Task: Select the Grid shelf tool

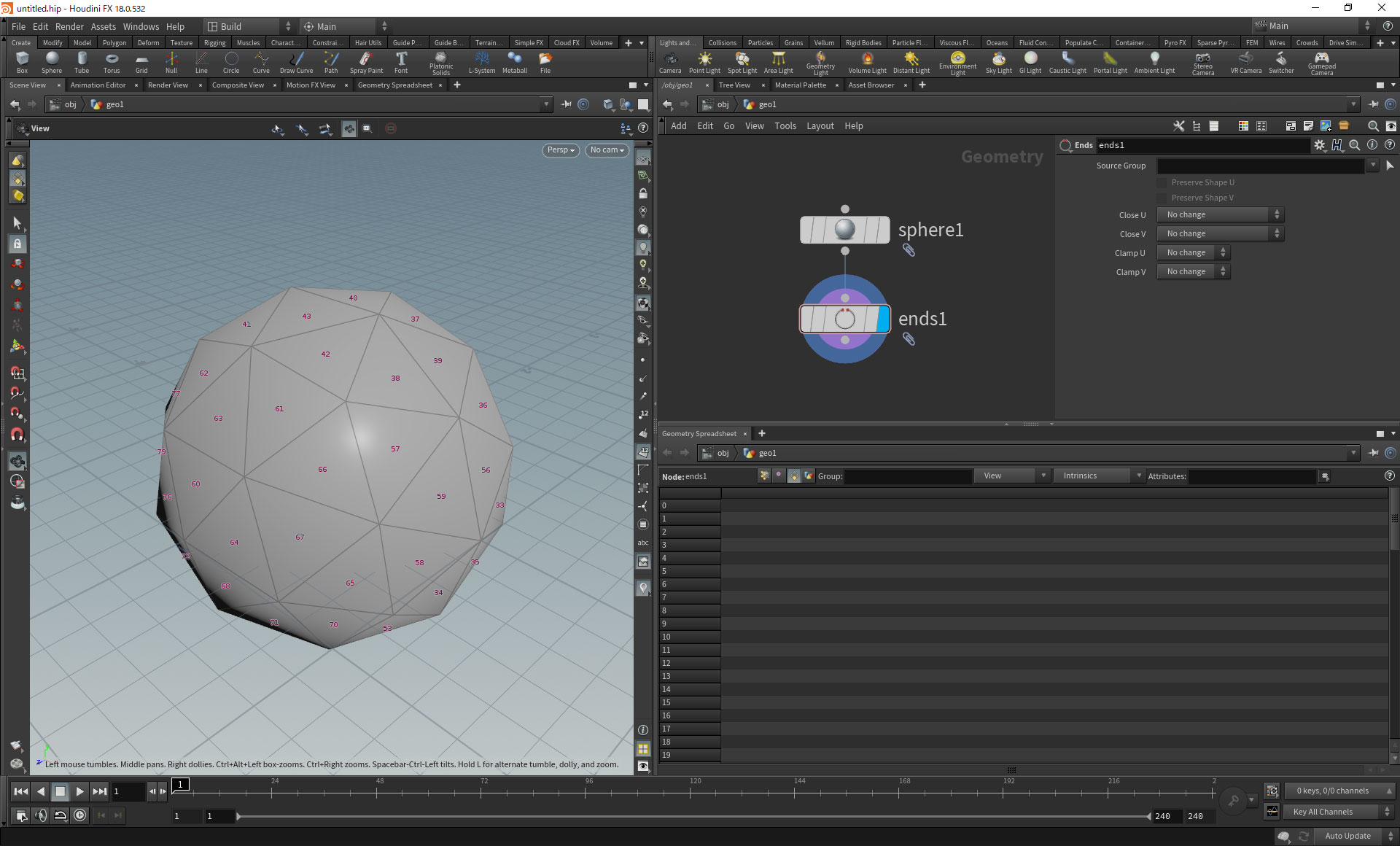Action: click(x=141, y=63)
